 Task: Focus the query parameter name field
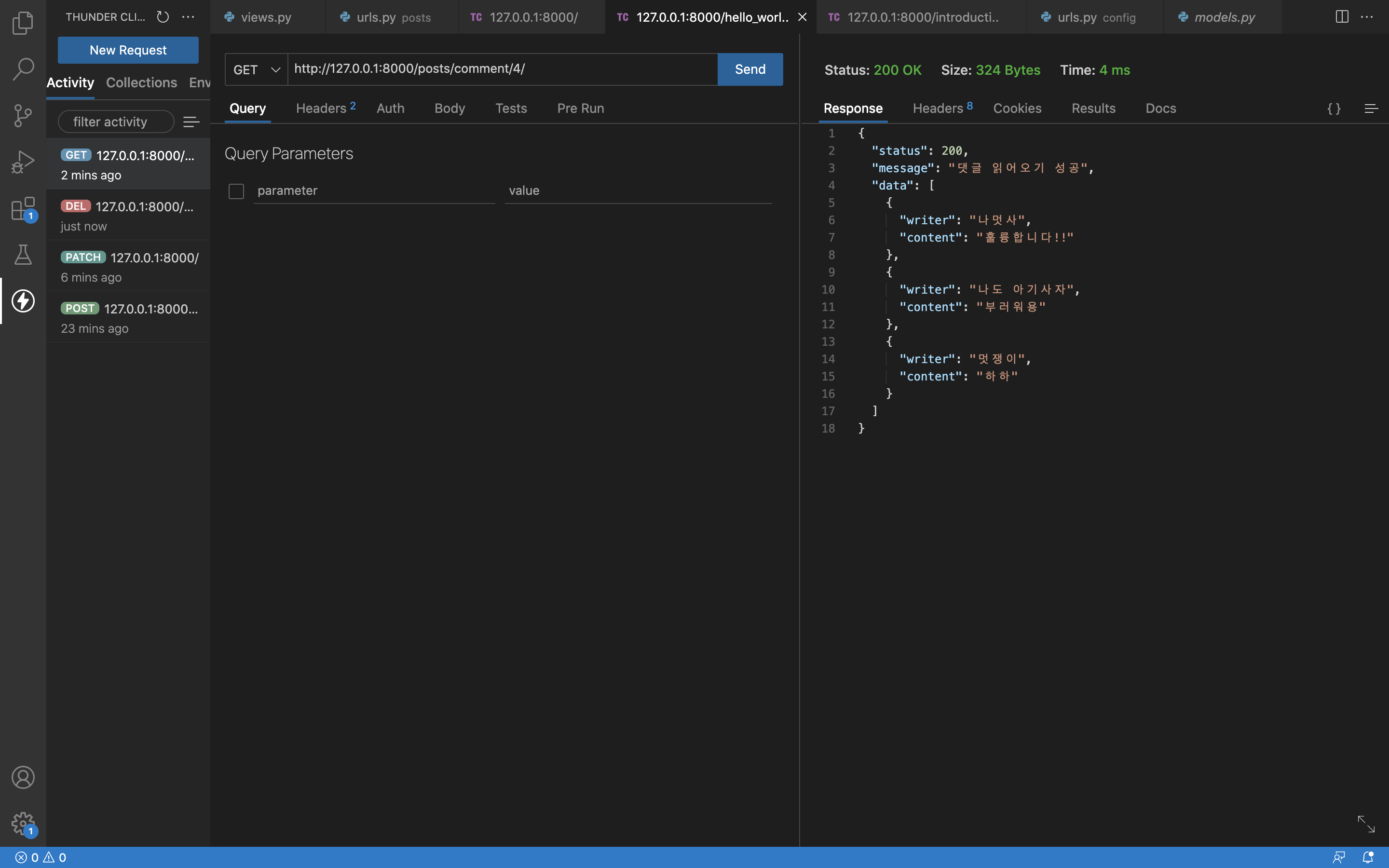click(x=374, y=190)
